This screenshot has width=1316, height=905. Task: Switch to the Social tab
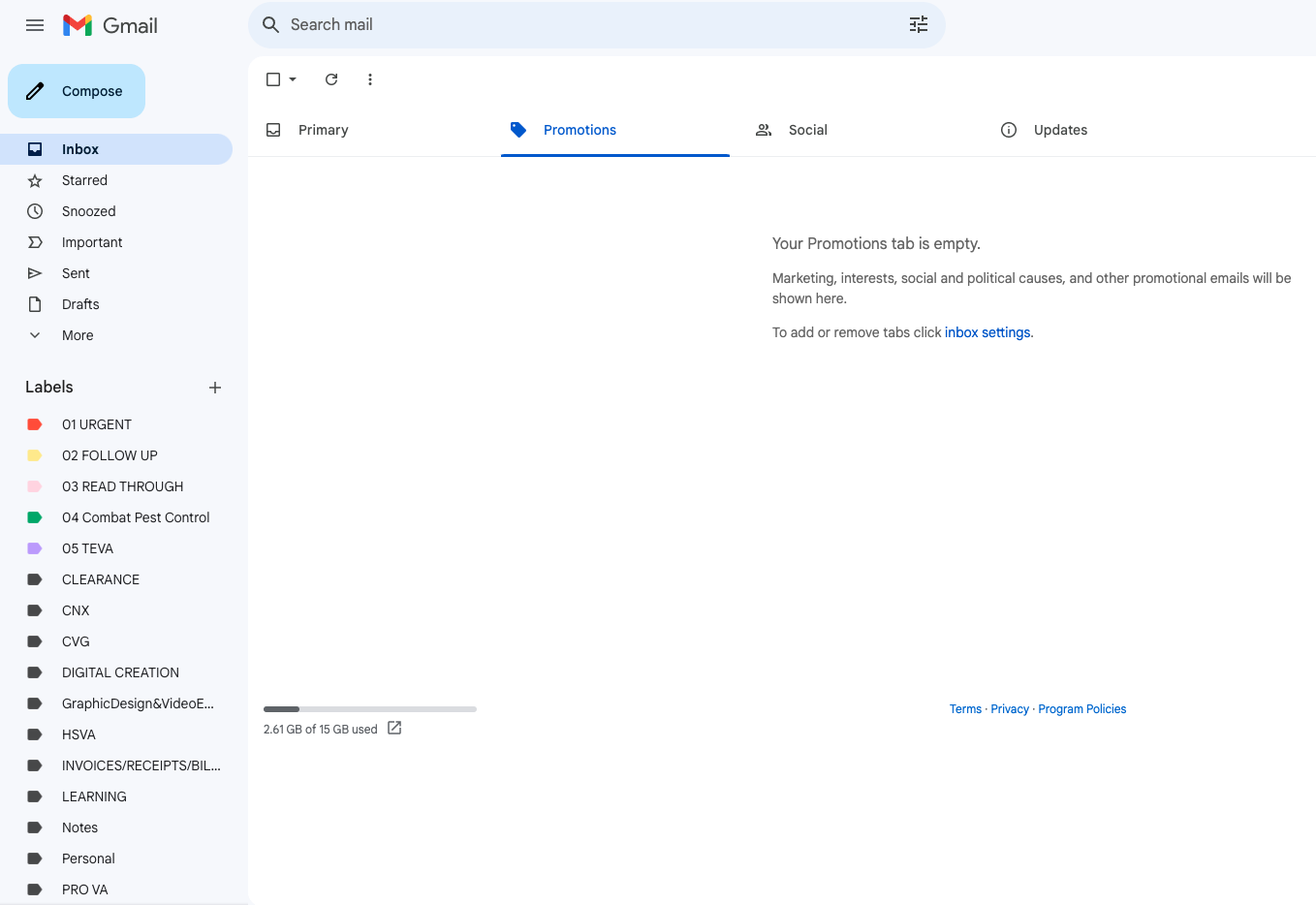pos(807,130)
